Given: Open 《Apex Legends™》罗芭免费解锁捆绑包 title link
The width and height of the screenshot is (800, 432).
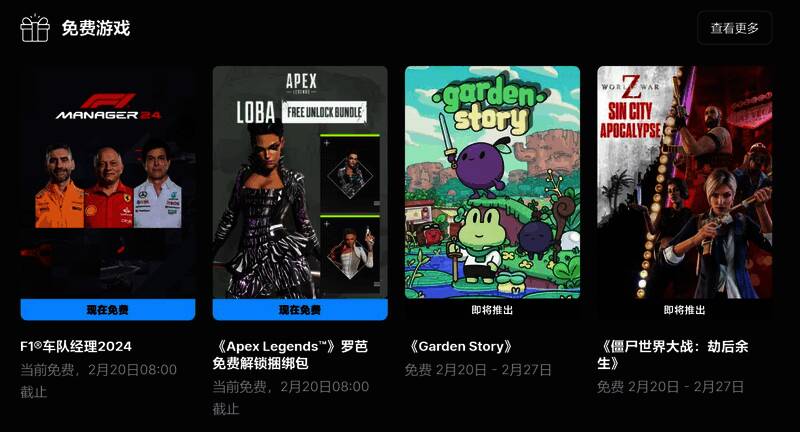Looking at the screenshot, I should click(290, 354).
